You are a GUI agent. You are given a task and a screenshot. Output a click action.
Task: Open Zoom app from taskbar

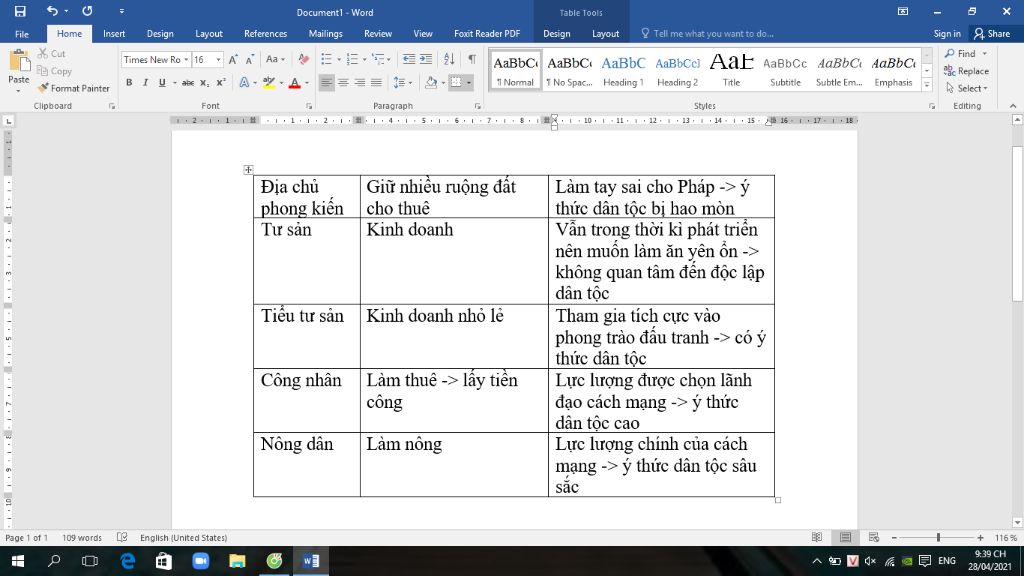(200, 561)
